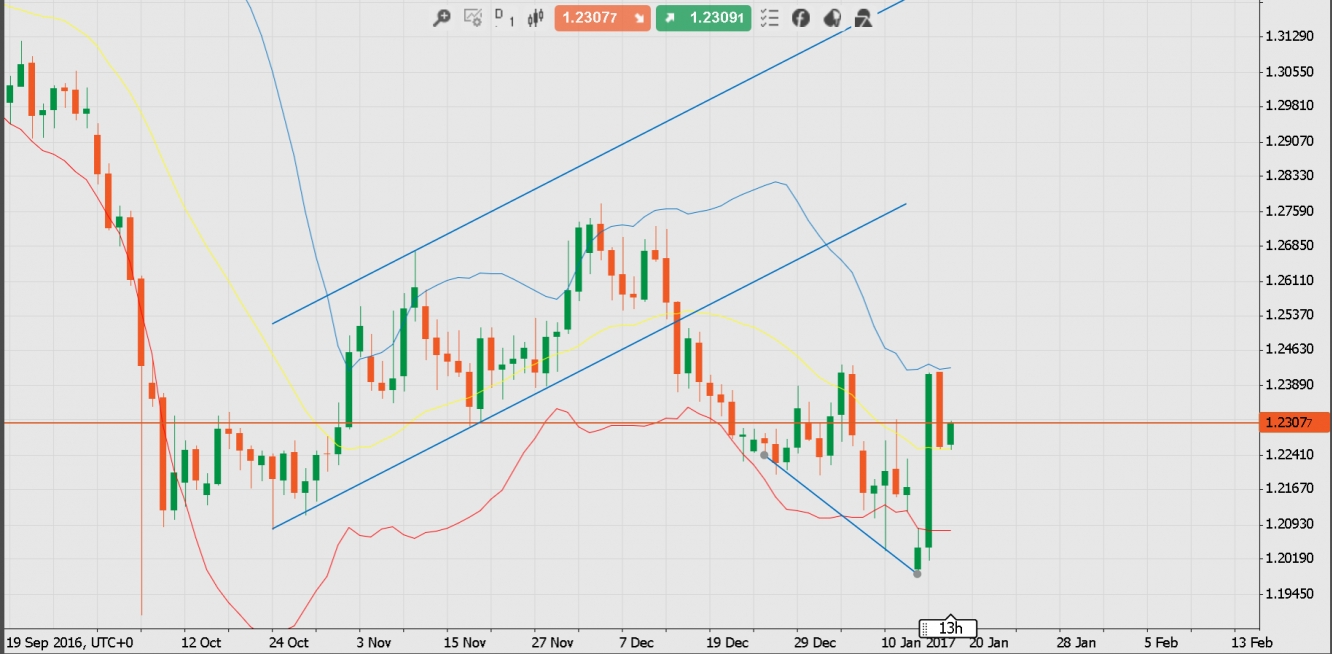Click the Facebook share icon
1332x654 pixels.
(800, 18)
